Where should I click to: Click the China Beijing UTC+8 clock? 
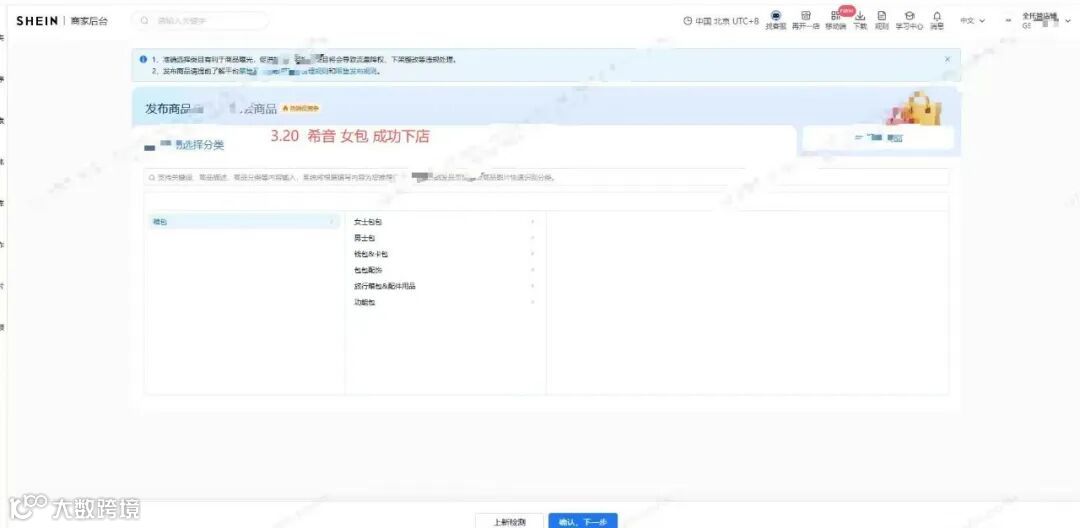(720, 21)
